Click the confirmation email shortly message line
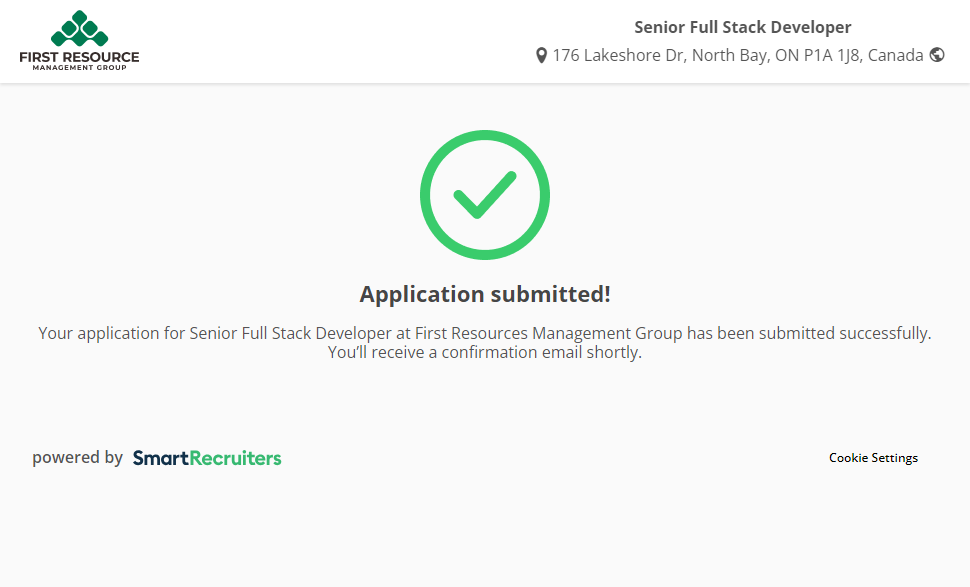970x587 pixels. (484, 352)
